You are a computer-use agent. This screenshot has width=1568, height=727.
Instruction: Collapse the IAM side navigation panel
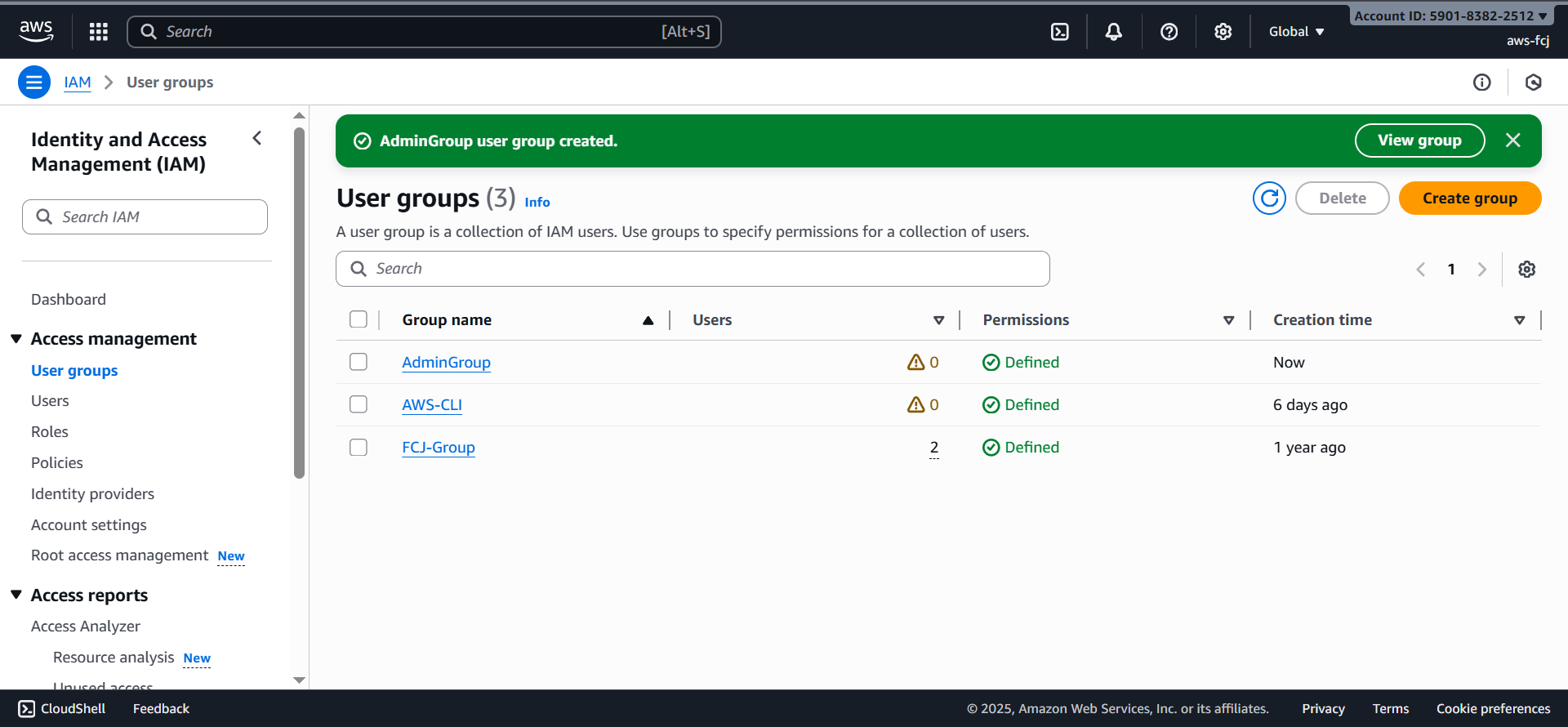(x=257, y=138)
